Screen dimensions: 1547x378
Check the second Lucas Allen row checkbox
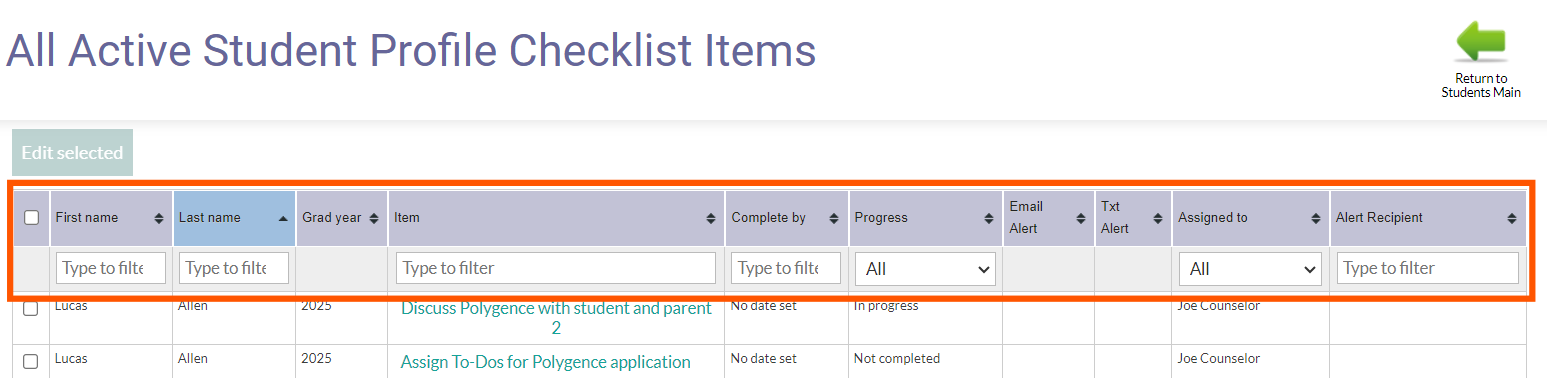(x=31, y=361)
